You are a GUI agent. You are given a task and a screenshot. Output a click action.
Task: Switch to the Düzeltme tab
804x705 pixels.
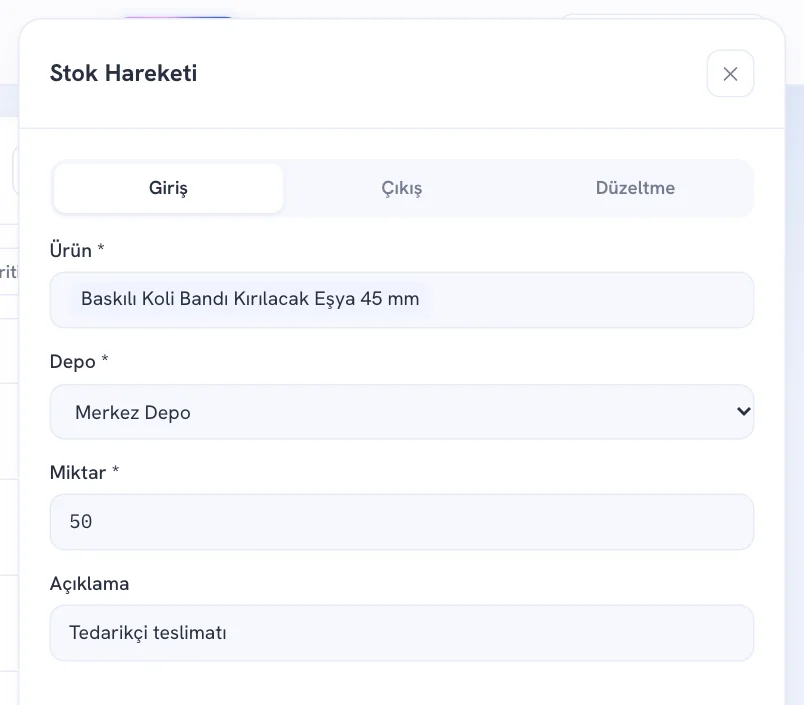(x=635, y=188)
